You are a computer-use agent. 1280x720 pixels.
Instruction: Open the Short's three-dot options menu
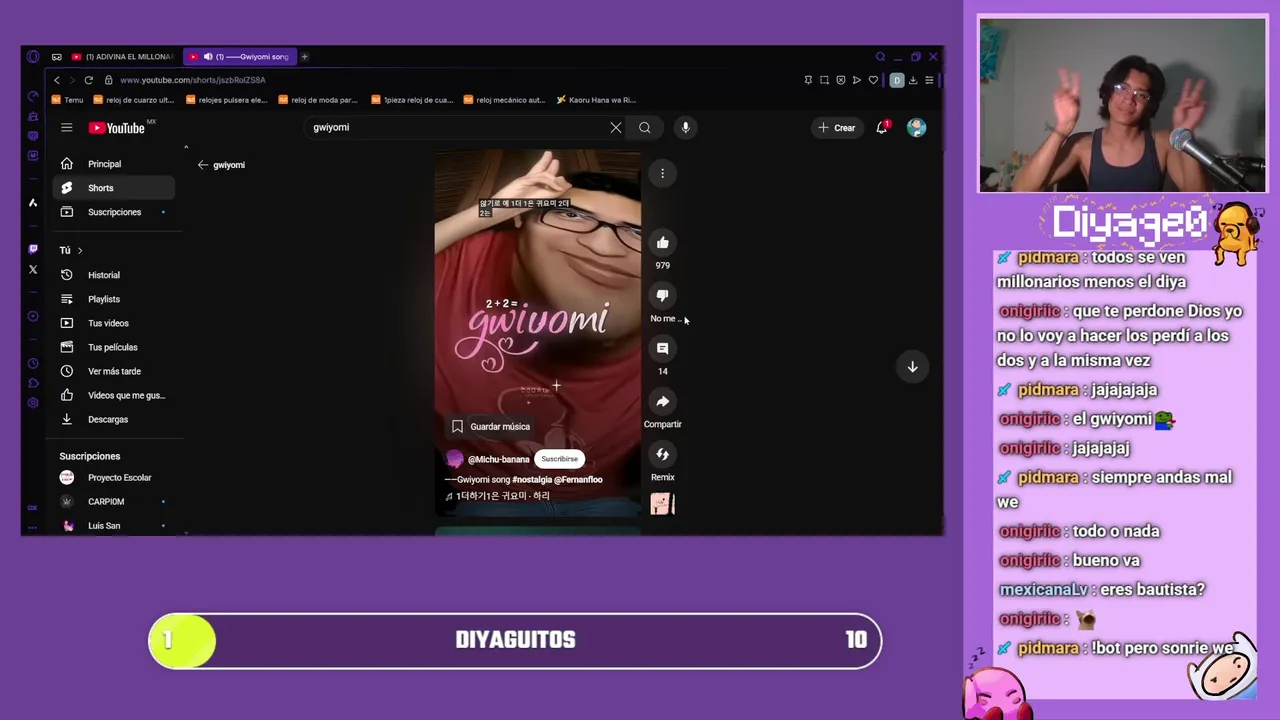(x=662, y=173)
